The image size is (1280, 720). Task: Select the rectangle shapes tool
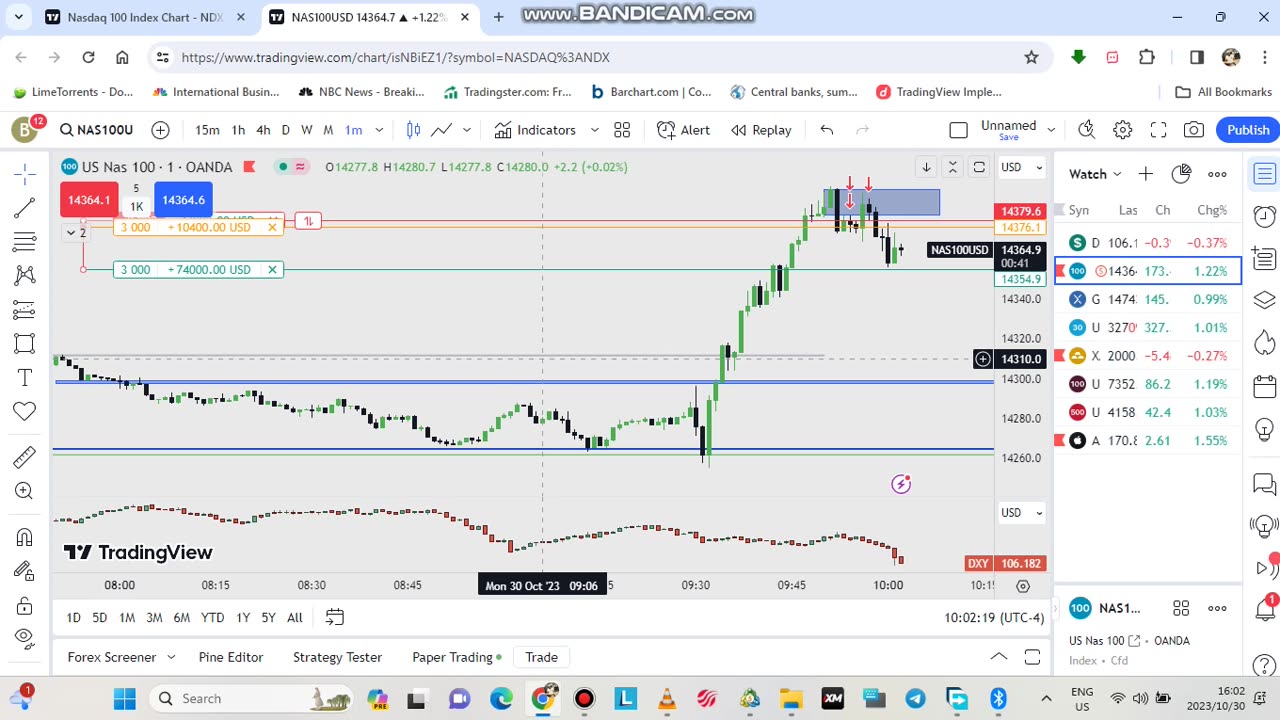coord(25,344)
